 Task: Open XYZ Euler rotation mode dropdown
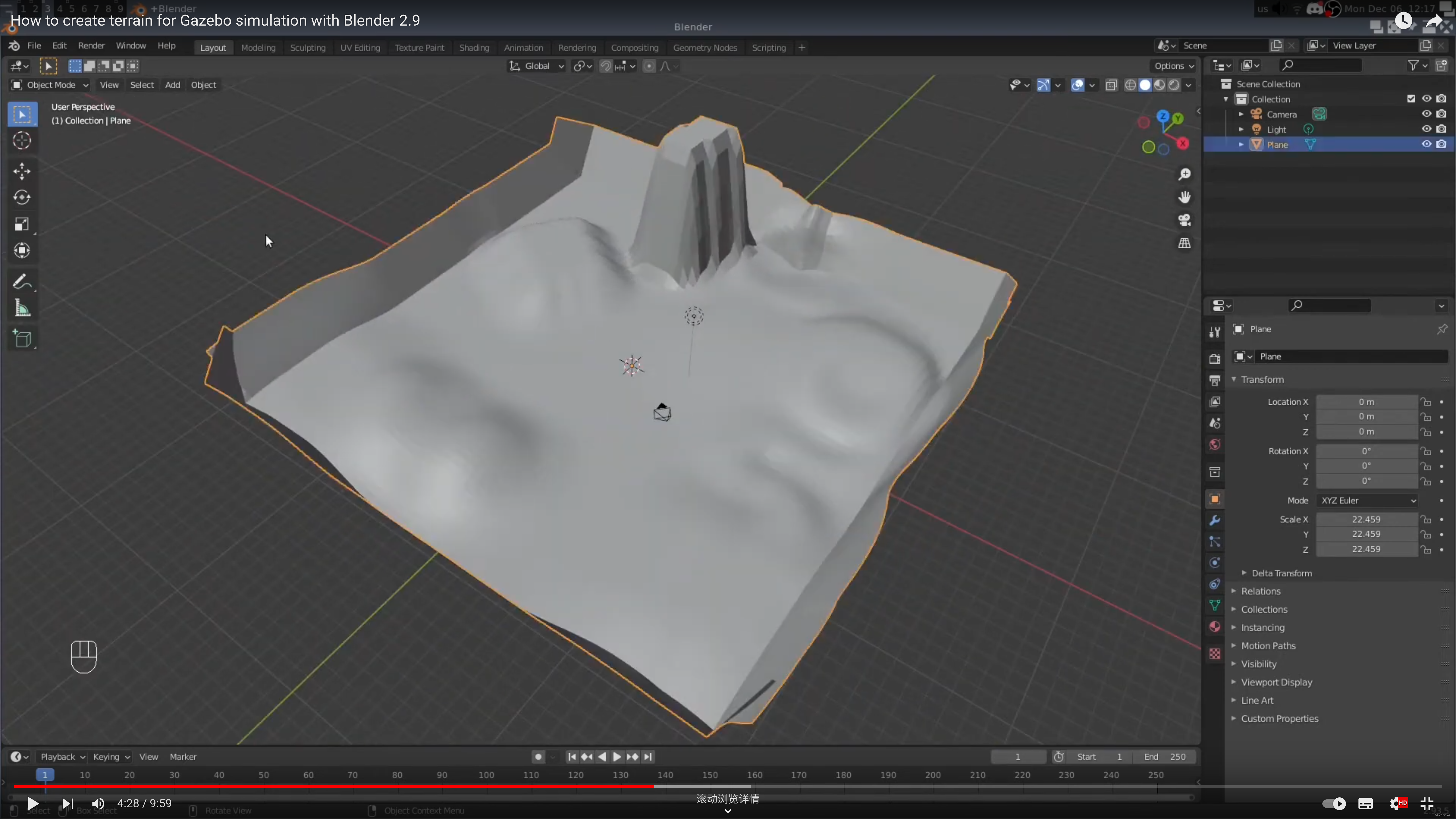click(1366, 500)
